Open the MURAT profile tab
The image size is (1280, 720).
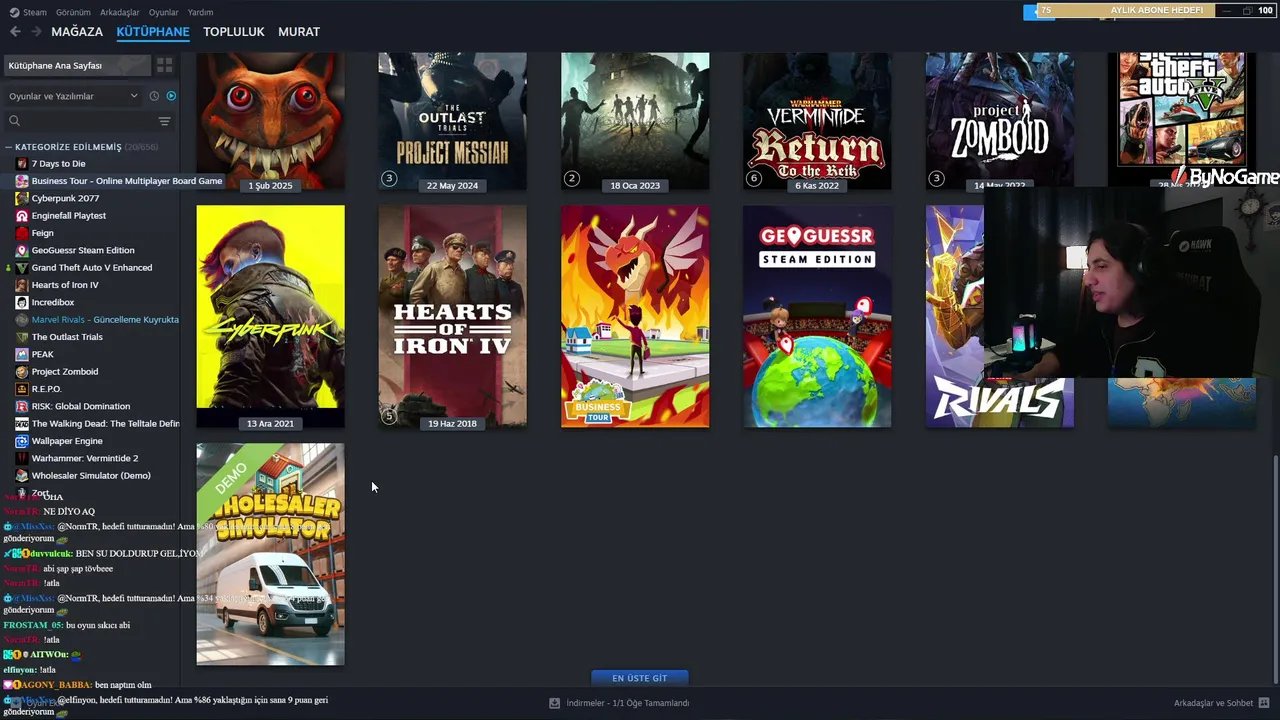tap(299, 32)
